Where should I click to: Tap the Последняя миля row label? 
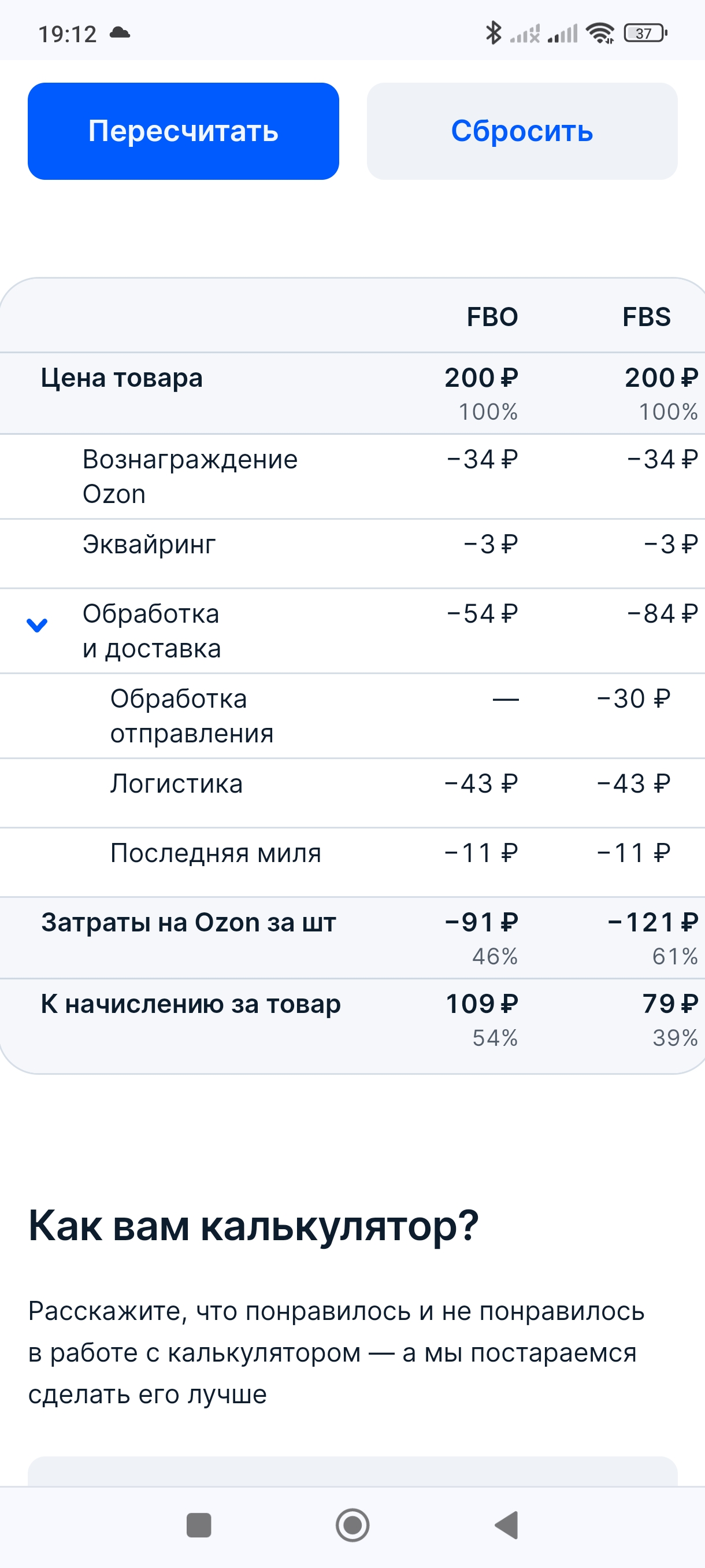pyautogui.click(x=216, y=853)
